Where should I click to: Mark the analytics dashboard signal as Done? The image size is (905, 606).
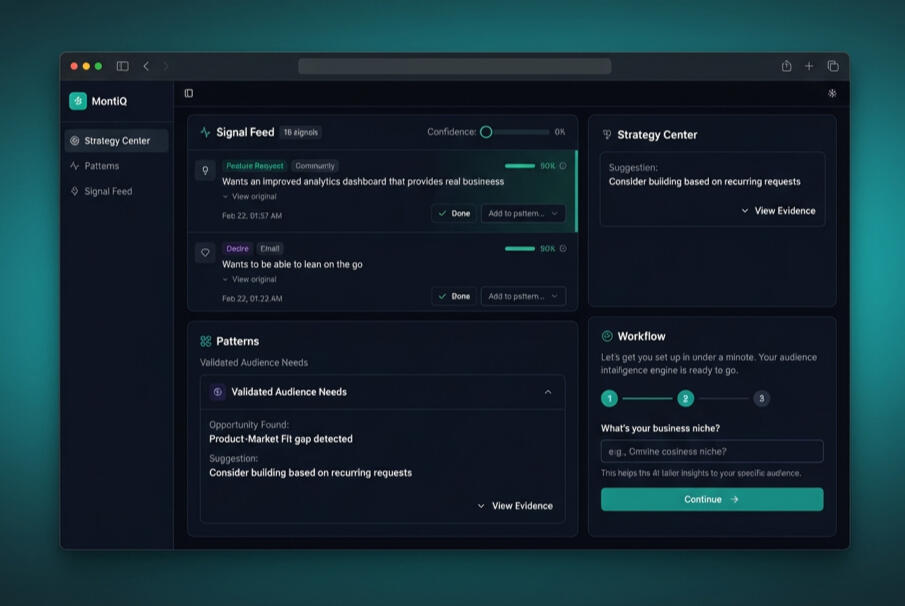point(454,213)
